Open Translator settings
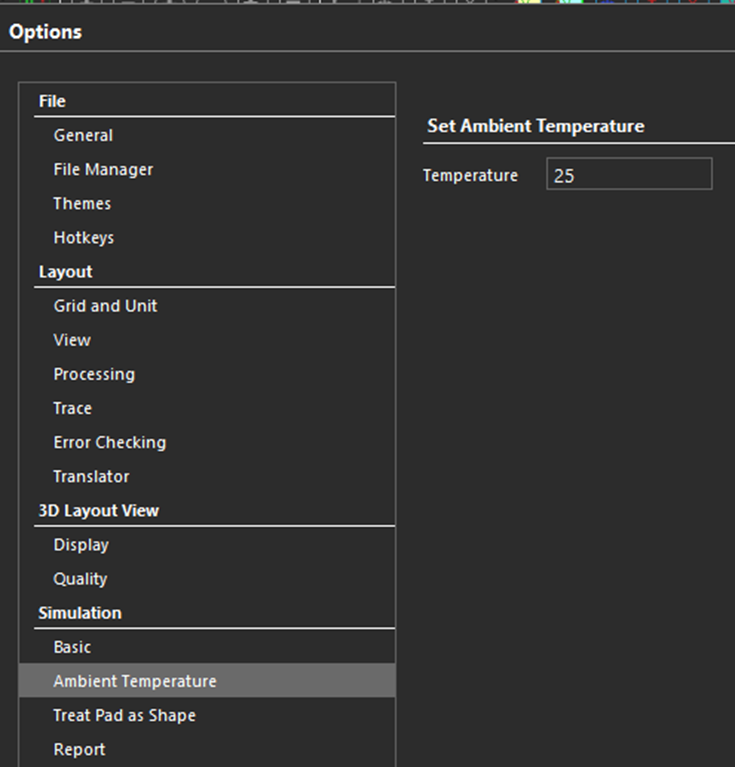 point(207,476)
